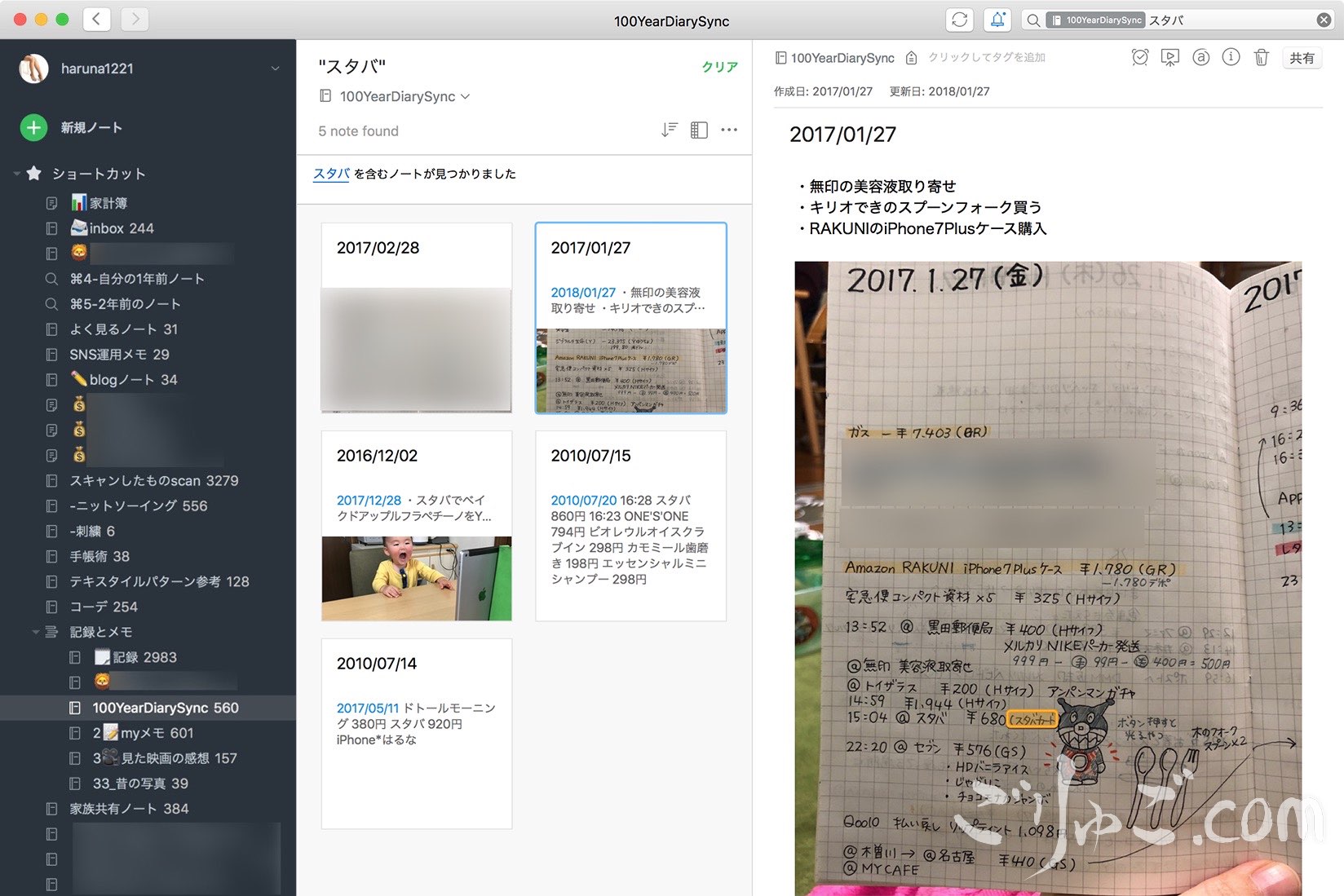Change sort order with the sort icon

coord(669,129)
